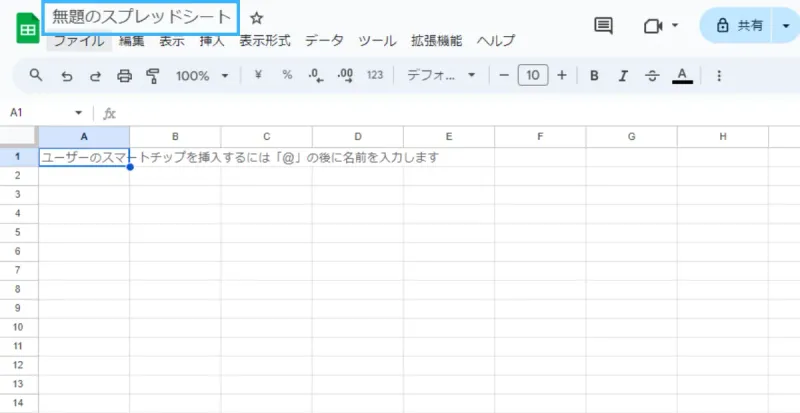
Task: Select column E header
Action: point(449,137)
